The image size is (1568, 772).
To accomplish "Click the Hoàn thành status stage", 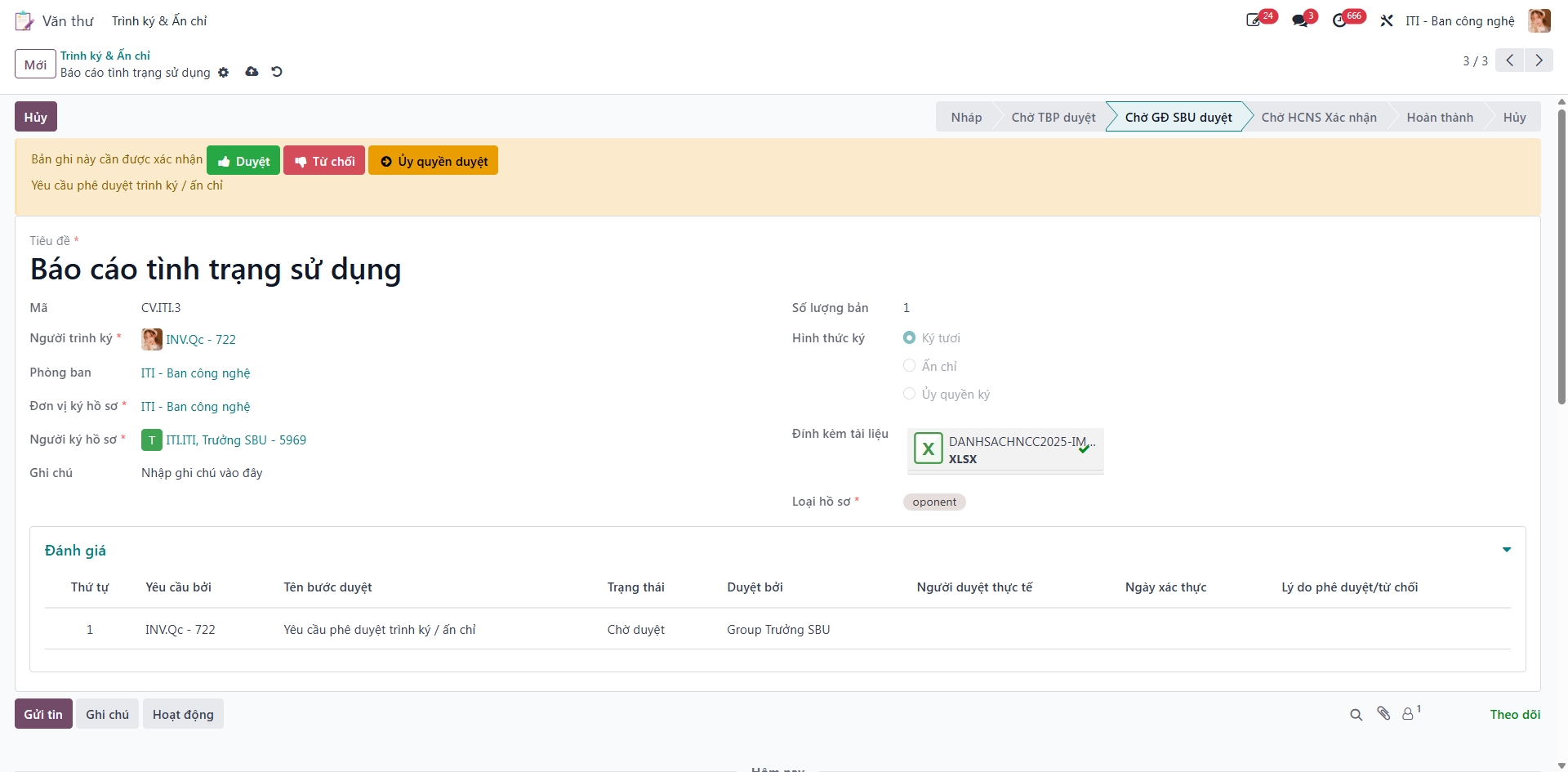I will click(1440, 117).
